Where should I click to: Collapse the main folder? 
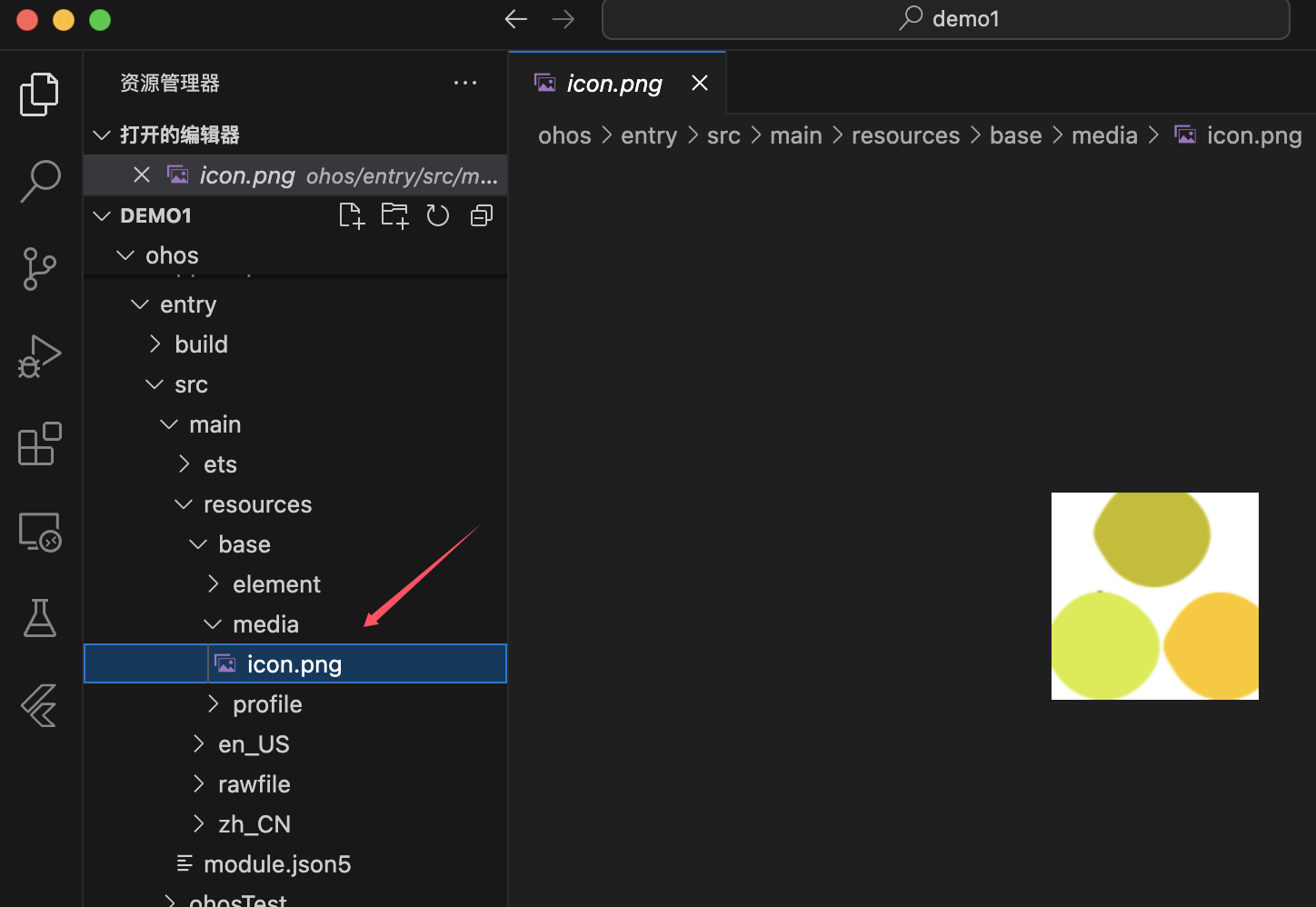295,424
